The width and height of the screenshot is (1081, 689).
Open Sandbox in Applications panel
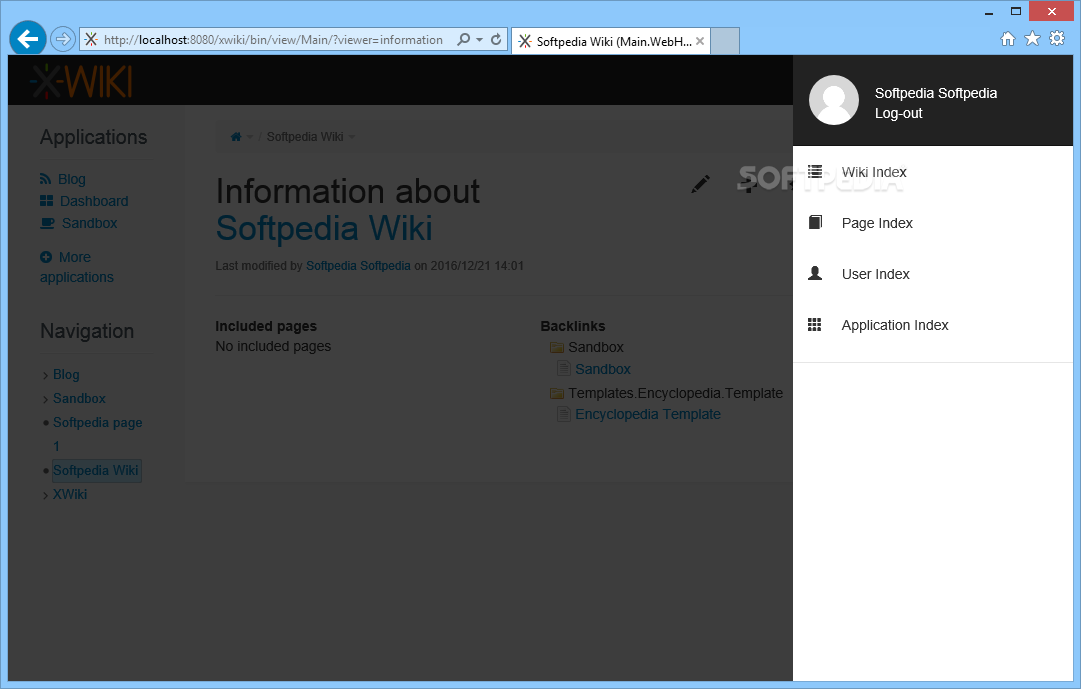tap(90, 223)
